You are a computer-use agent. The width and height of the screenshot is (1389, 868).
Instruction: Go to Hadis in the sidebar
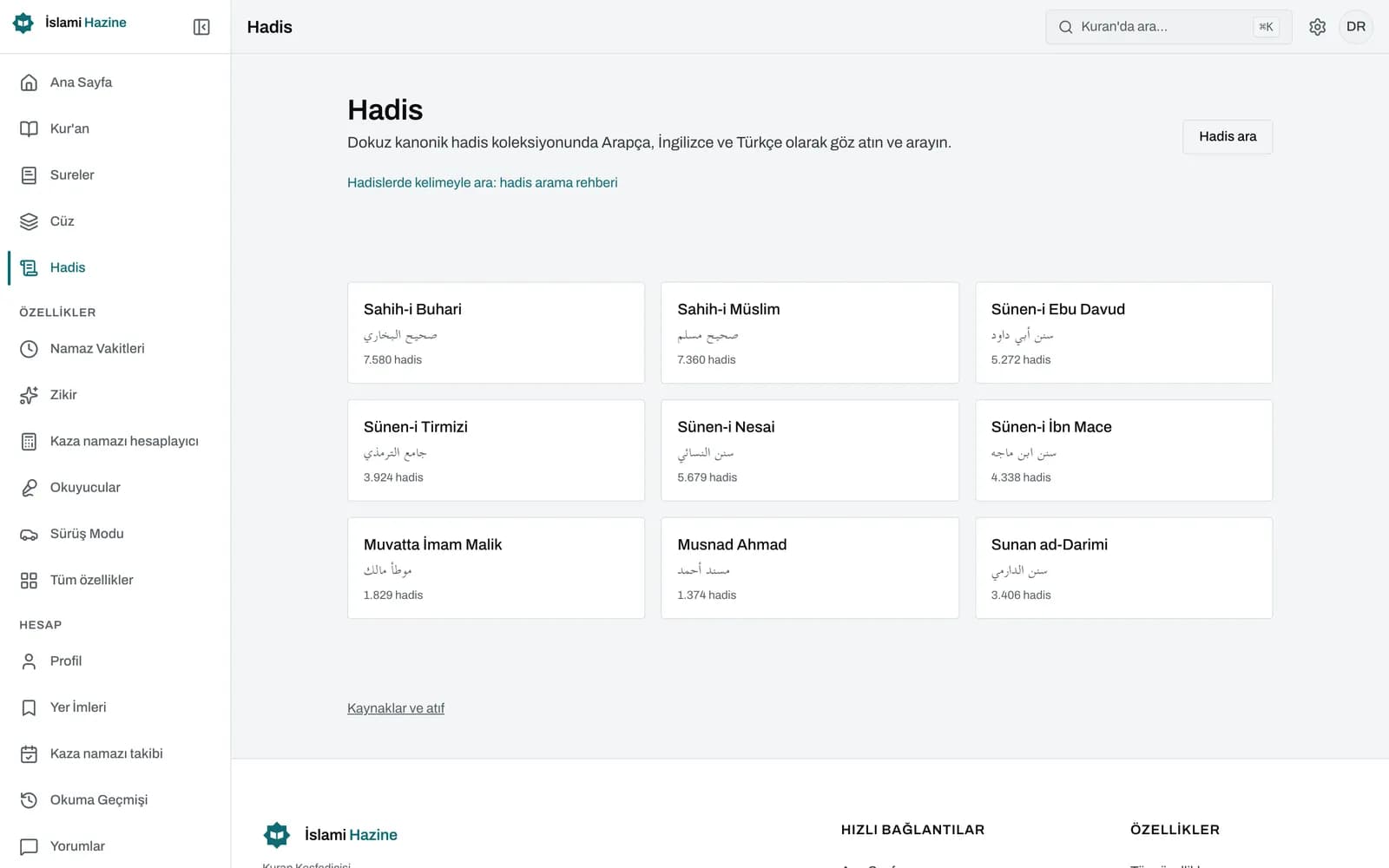click(115, 267)
